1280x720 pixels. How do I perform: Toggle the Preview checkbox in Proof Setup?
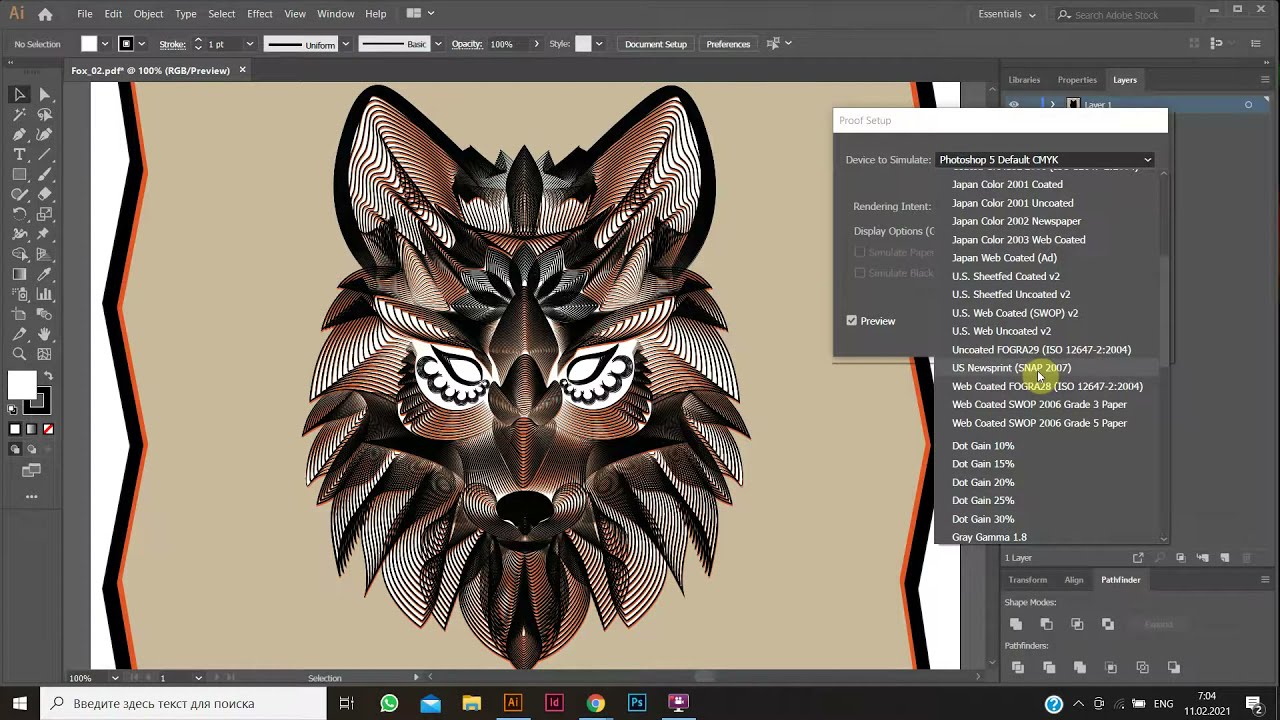pyautogui.click(x=852, y=321)
